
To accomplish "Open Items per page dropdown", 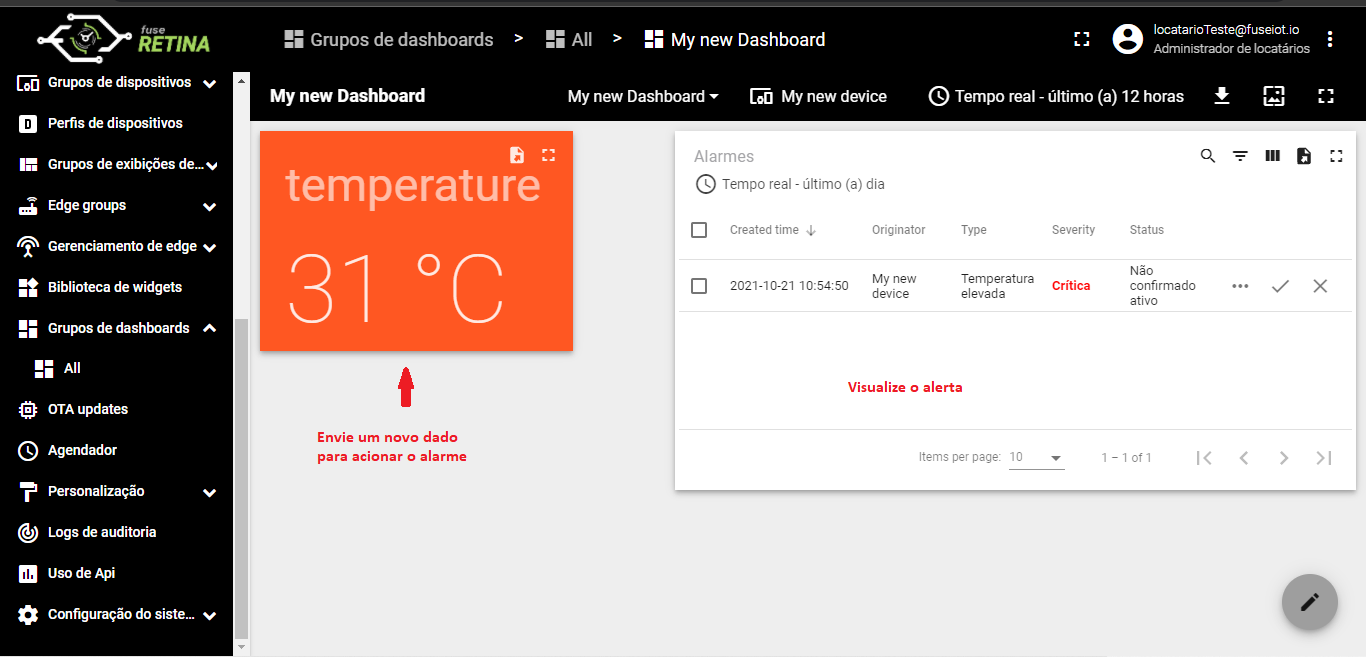I will click(x=1036, y=458).
